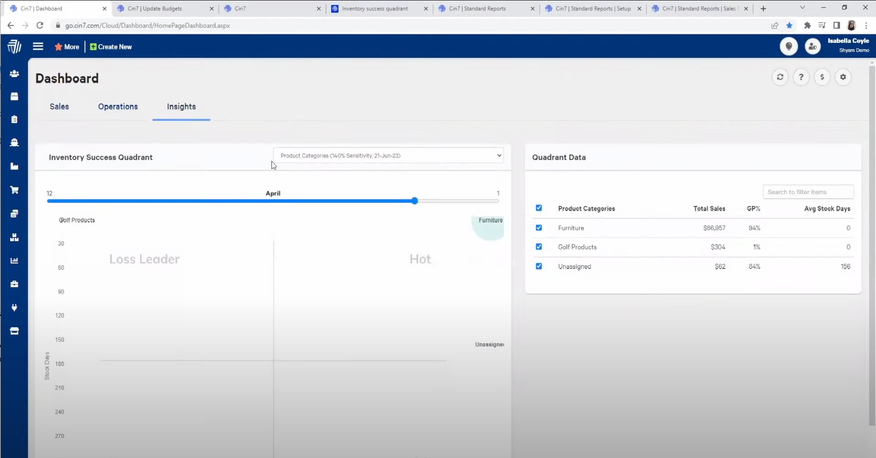This screenshot has width=876, height=458.
Task: Toggle the Unassigned row checkbox
Action: coord(539,267)
